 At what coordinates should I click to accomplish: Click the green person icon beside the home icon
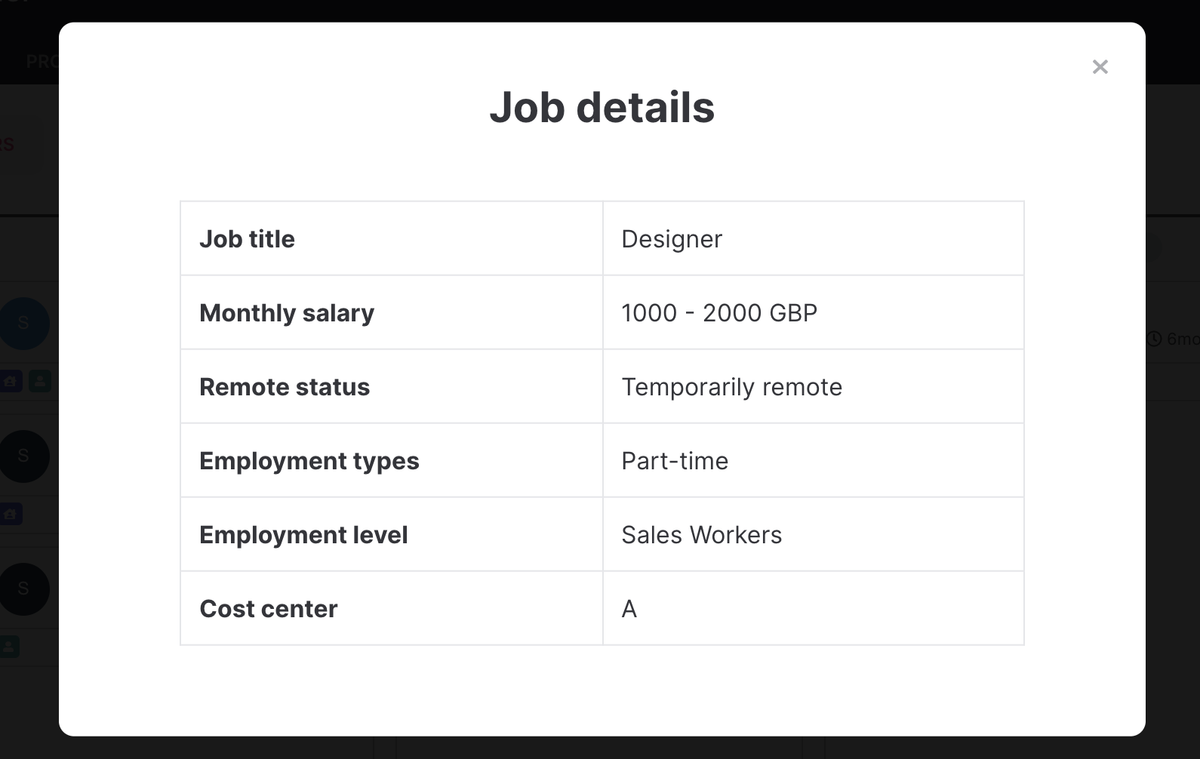click(39, 381)
